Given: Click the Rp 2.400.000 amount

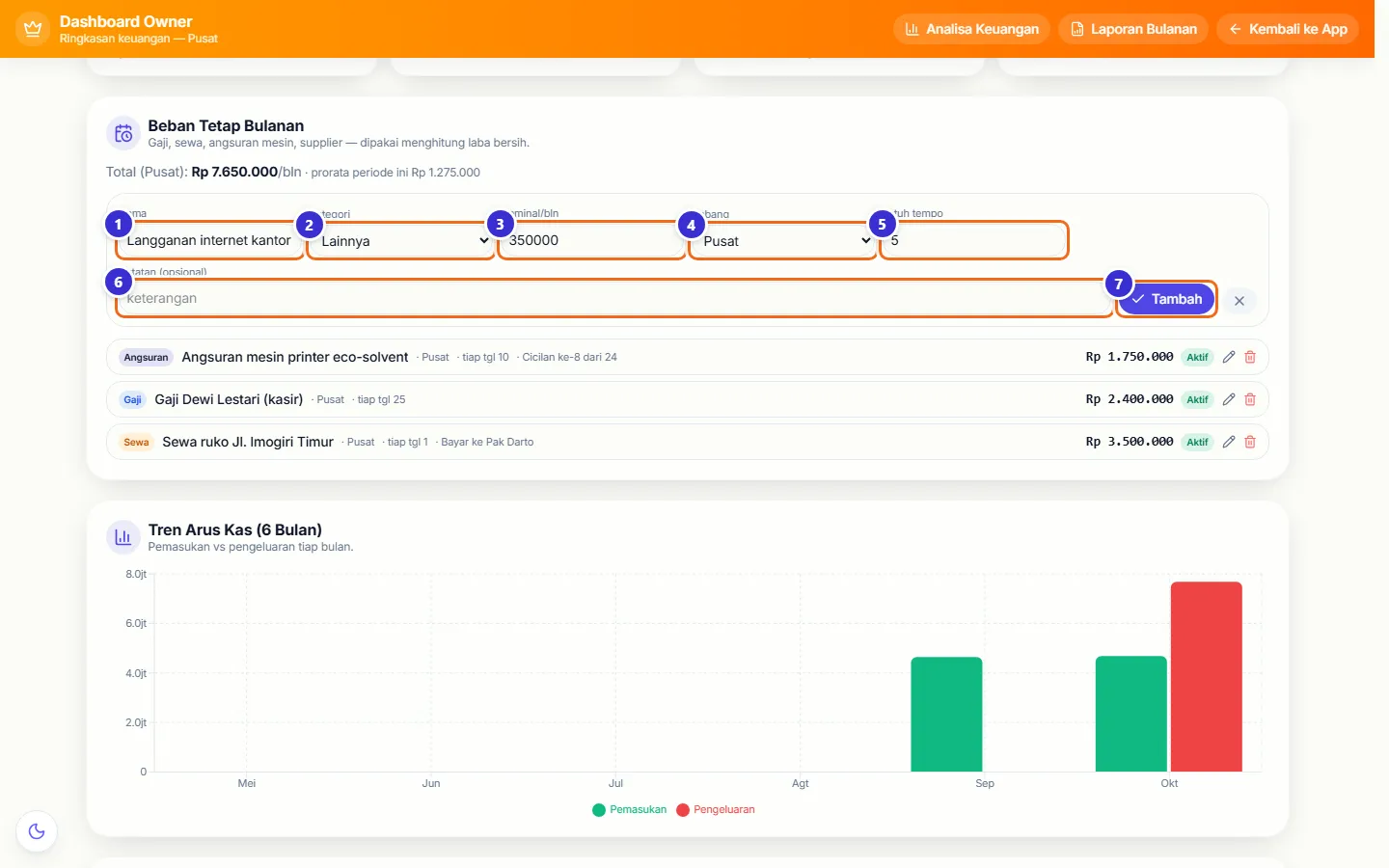Looking at the screenshot, I should tap(1130, 399).
